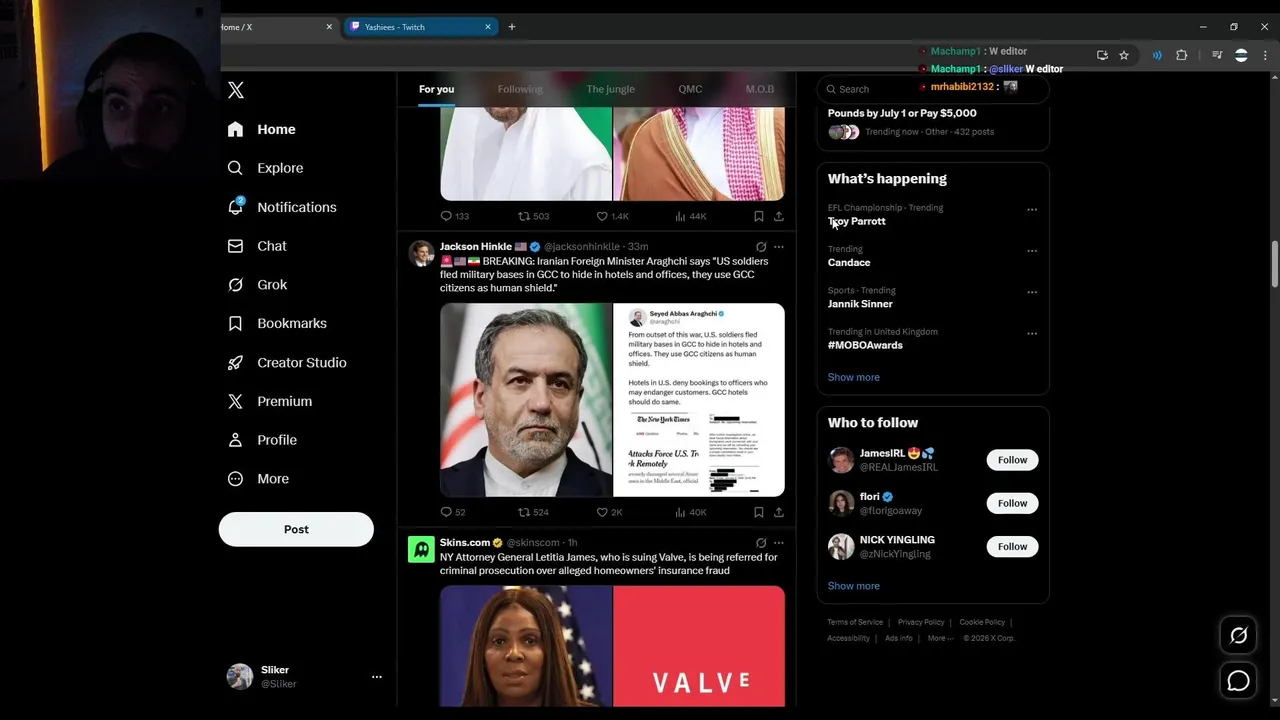The image size is (1280, 720).
Task: Open Creator Studio rocket icon
Action: tap(235, 363)
